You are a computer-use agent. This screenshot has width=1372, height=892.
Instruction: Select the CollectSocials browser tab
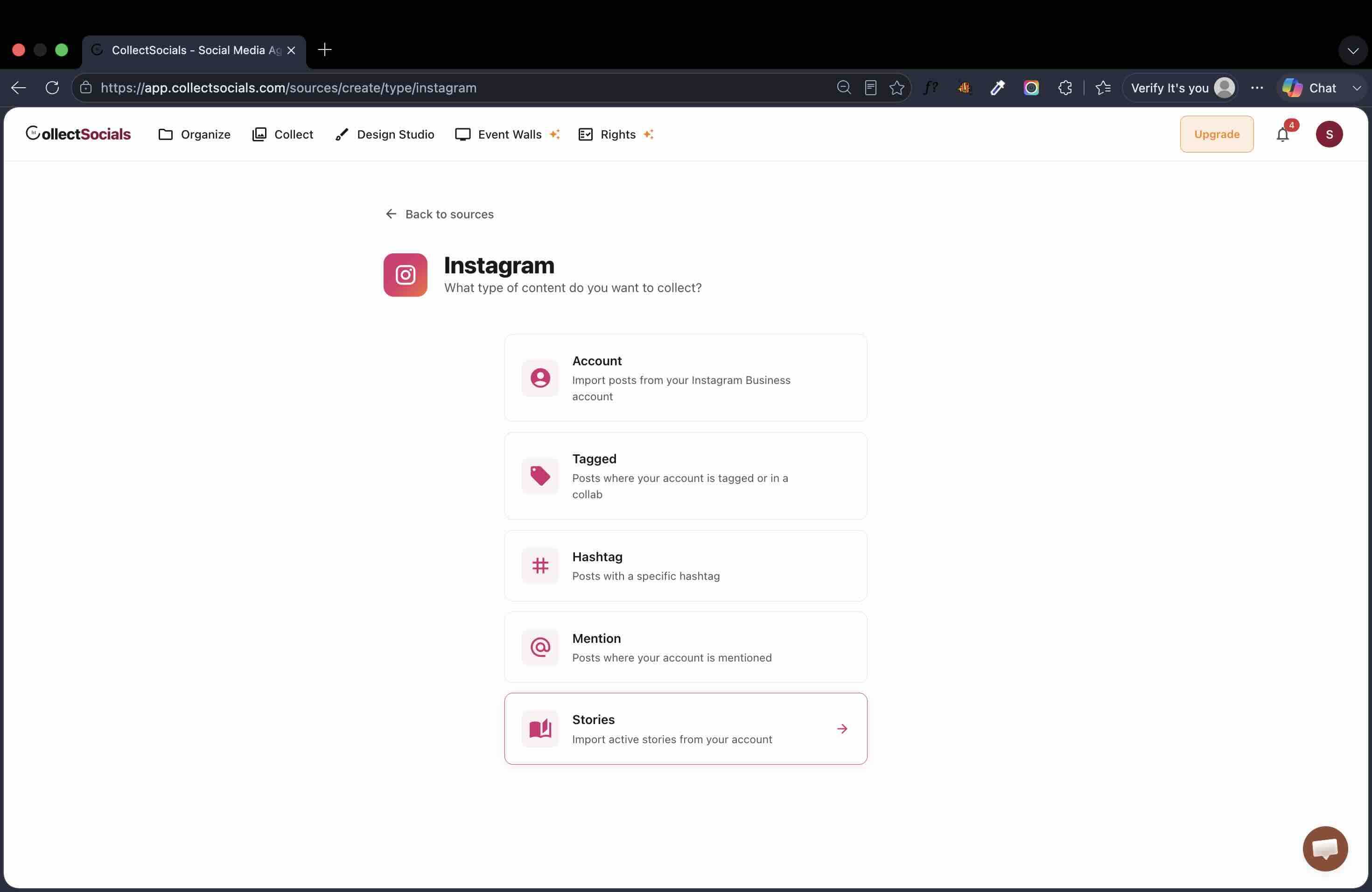click(194, 51)
